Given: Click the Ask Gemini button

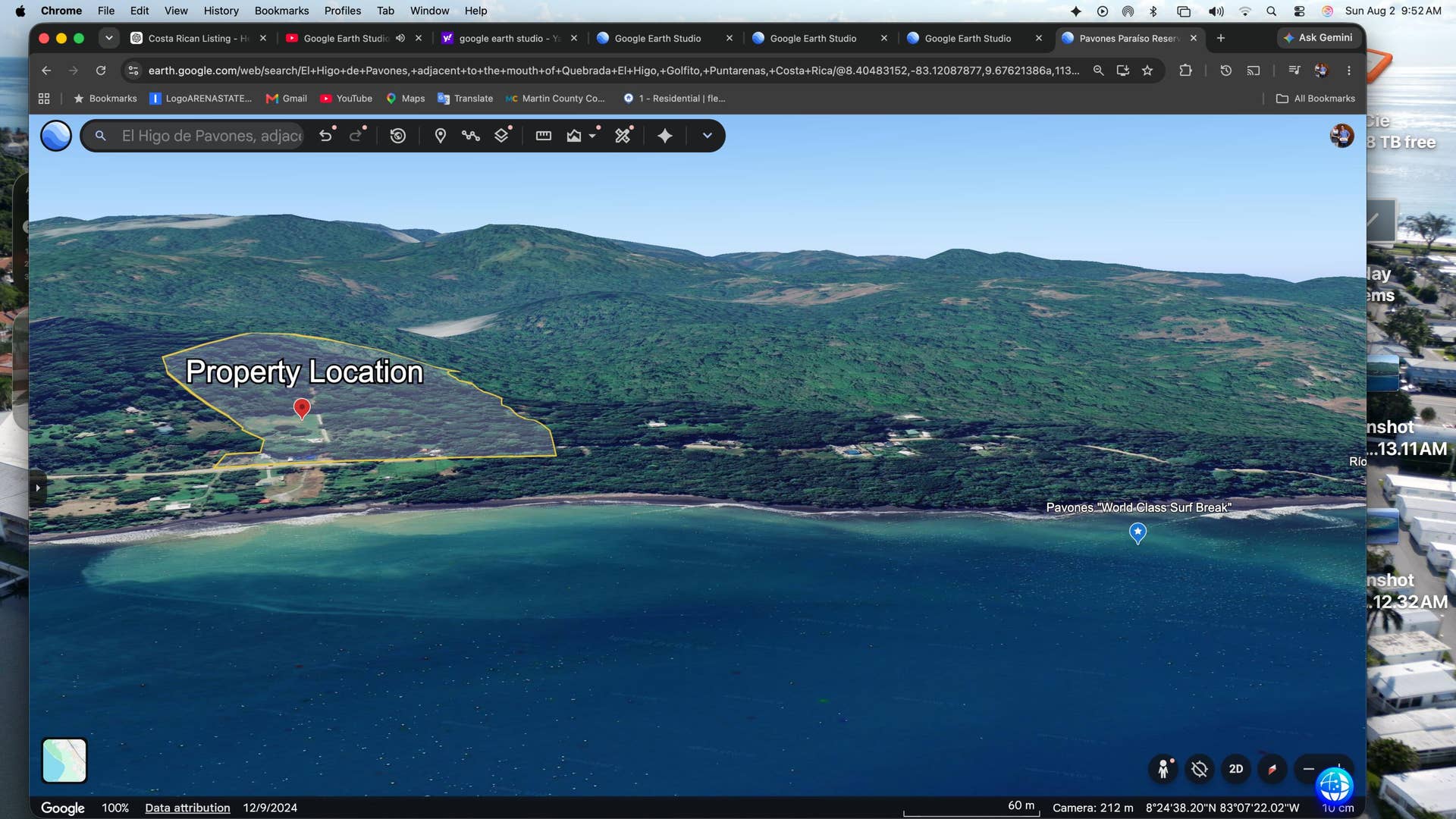Looking at the screenshot, I should pyautogui.click(x=1319, y=38).
